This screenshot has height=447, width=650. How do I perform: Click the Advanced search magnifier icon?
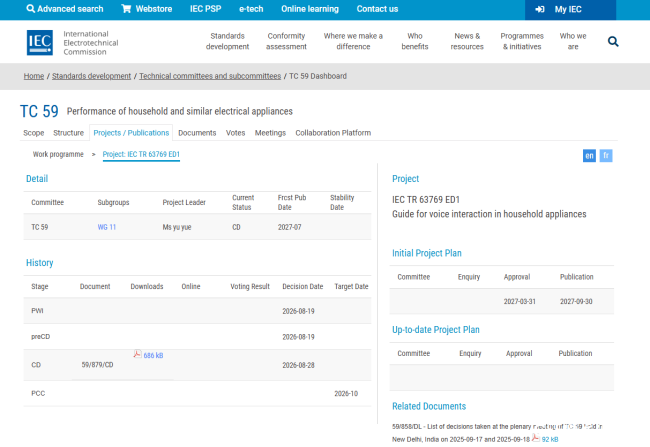[x=30, y=9]
